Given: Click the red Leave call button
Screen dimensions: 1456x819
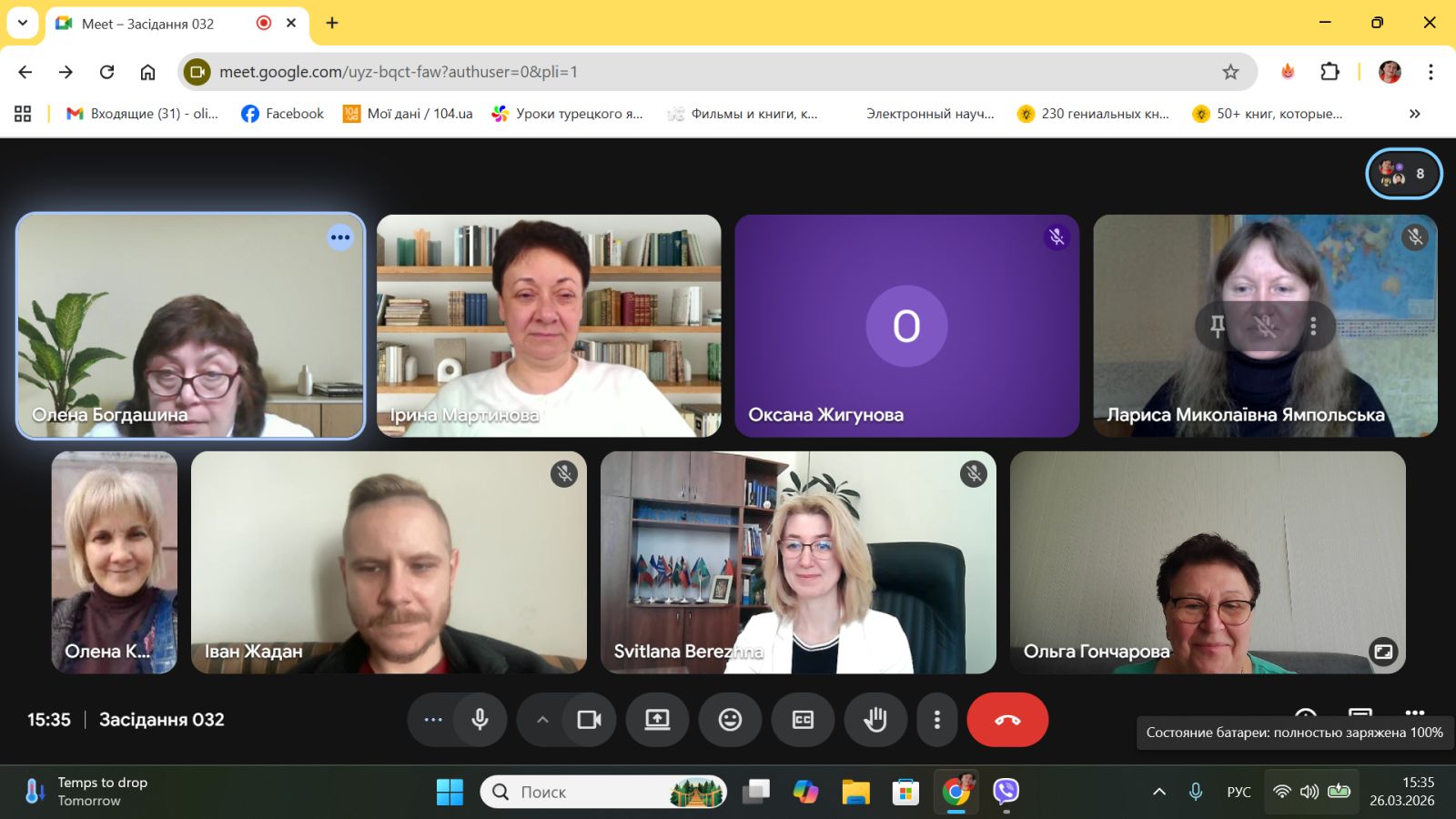Looking at the screenshot, I should point(1007,720).
